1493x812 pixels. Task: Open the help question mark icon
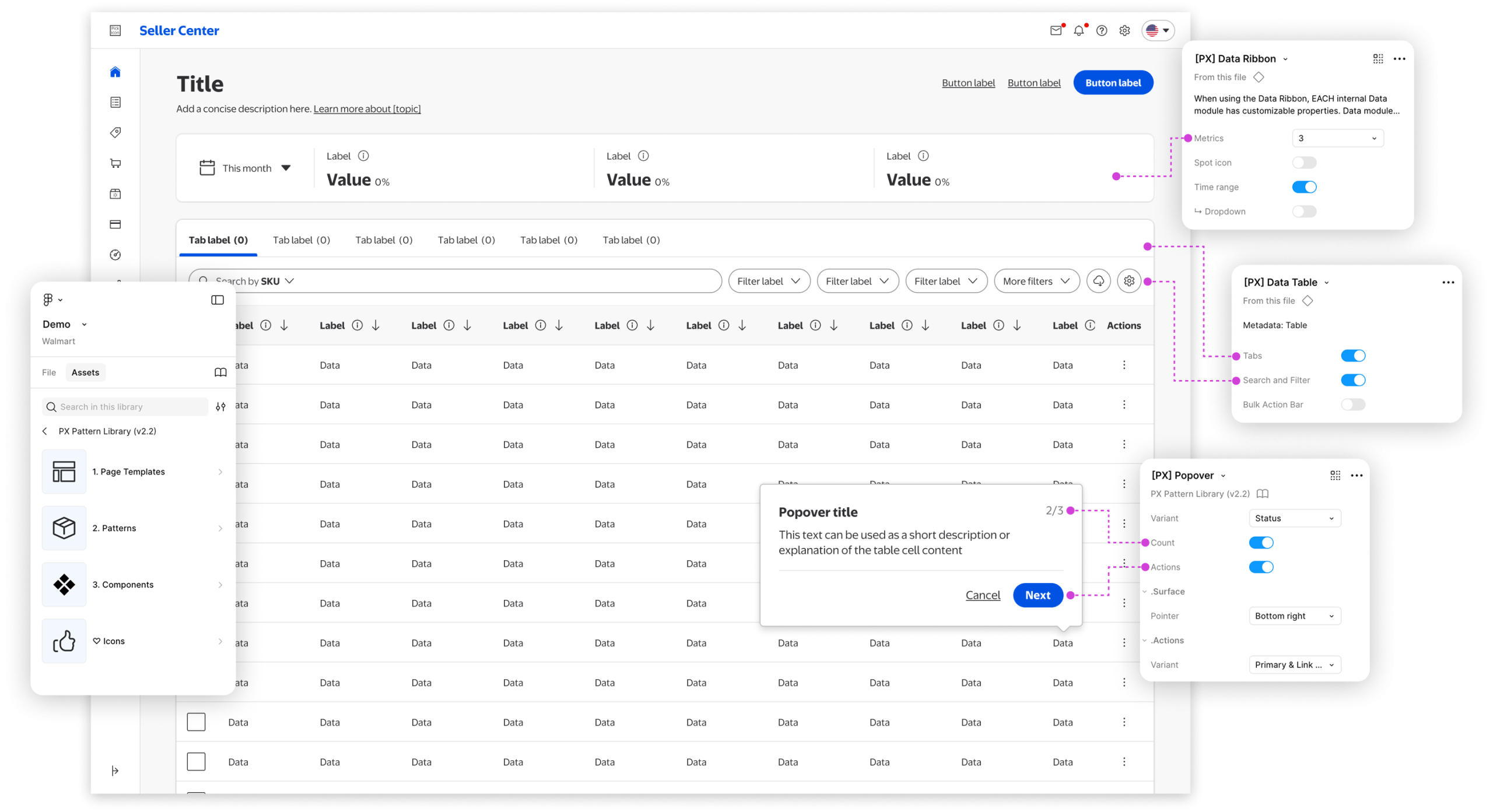(x=1102, y=31)
